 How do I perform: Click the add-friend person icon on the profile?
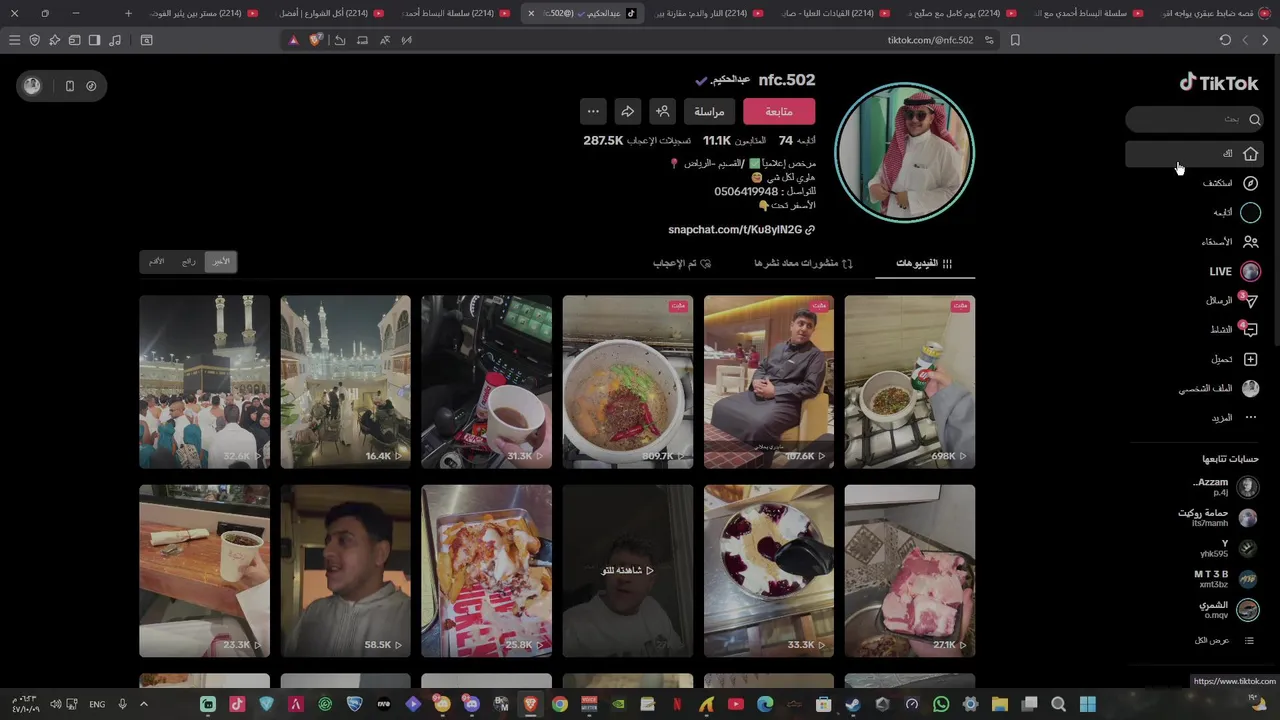click(662, 111)
